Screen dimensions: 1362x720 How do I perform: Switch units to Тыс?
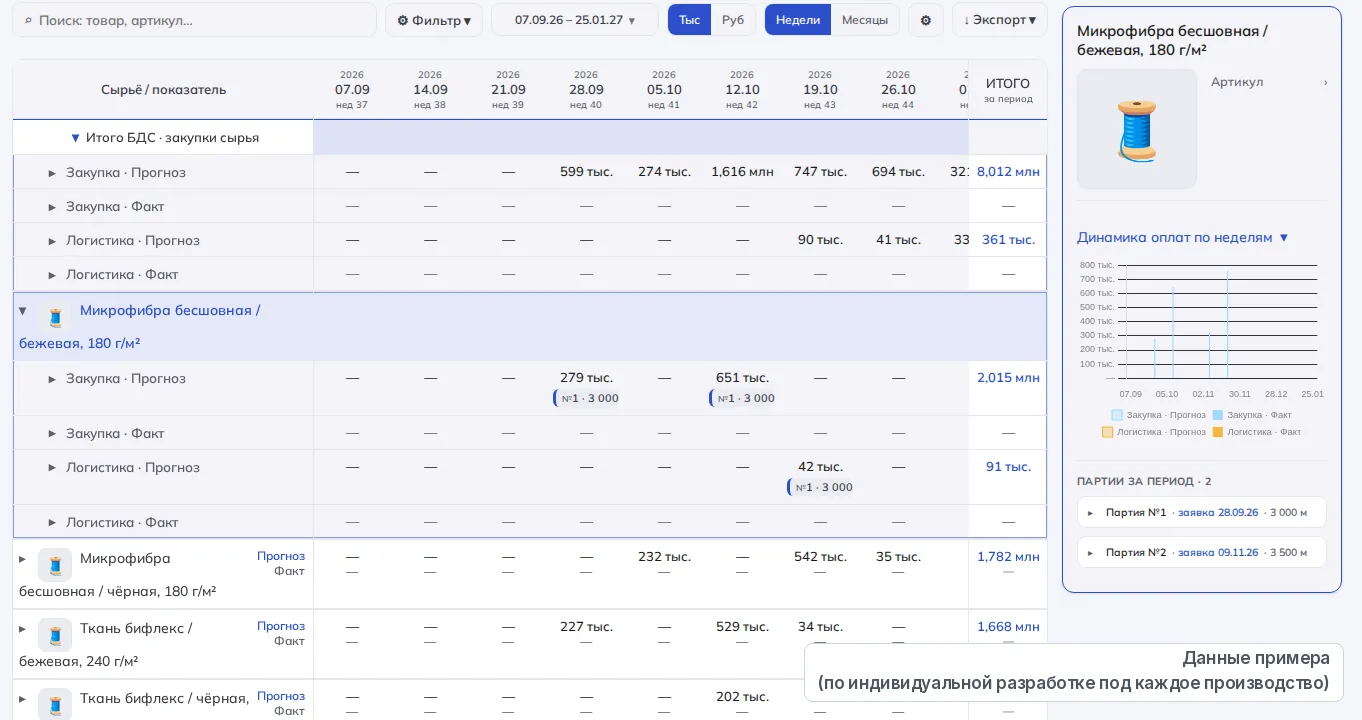pos(690,20)
